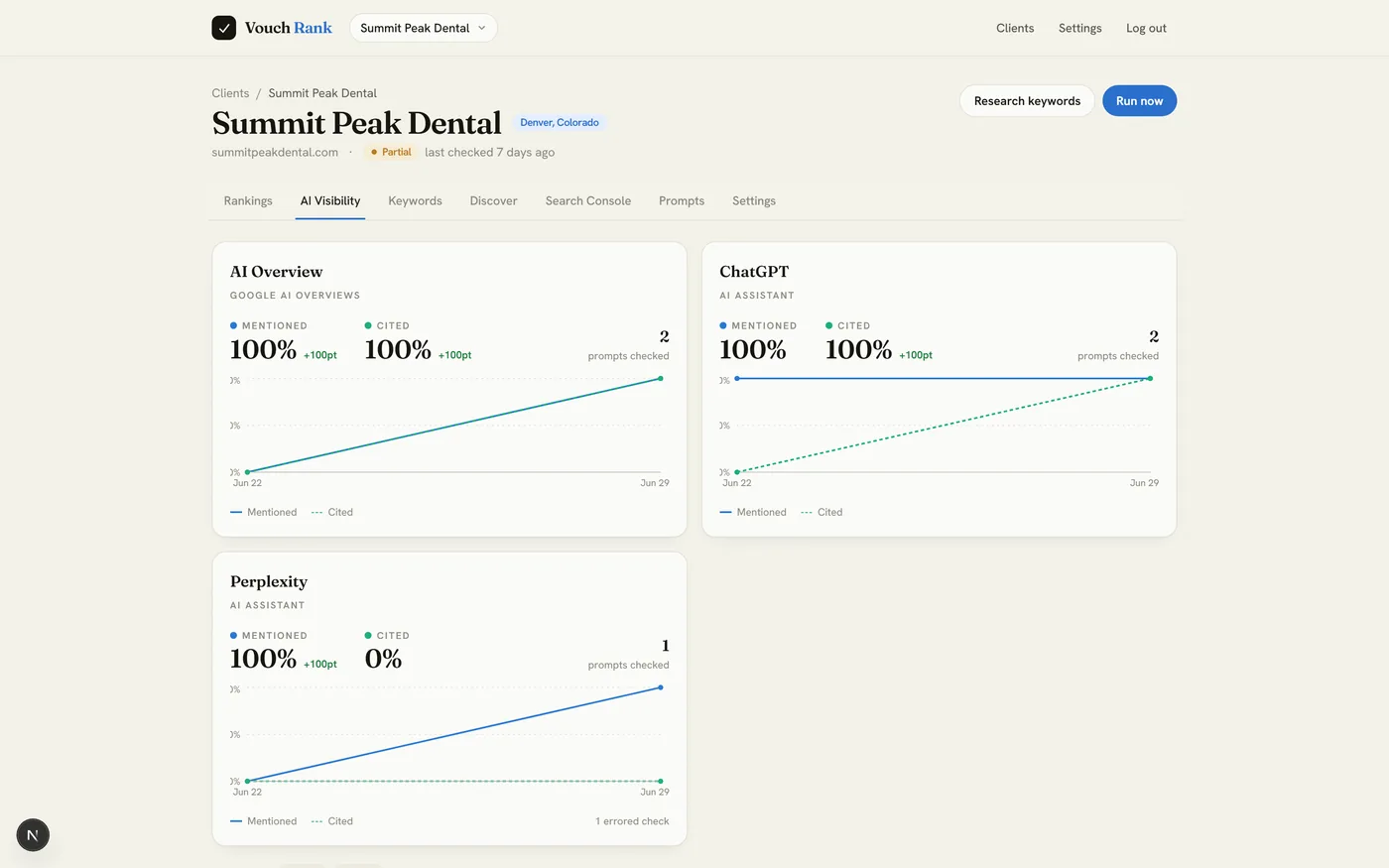Click Perplexity Mentioned +100pt change
Screen dimensions: 1389x868
[320, 665]
